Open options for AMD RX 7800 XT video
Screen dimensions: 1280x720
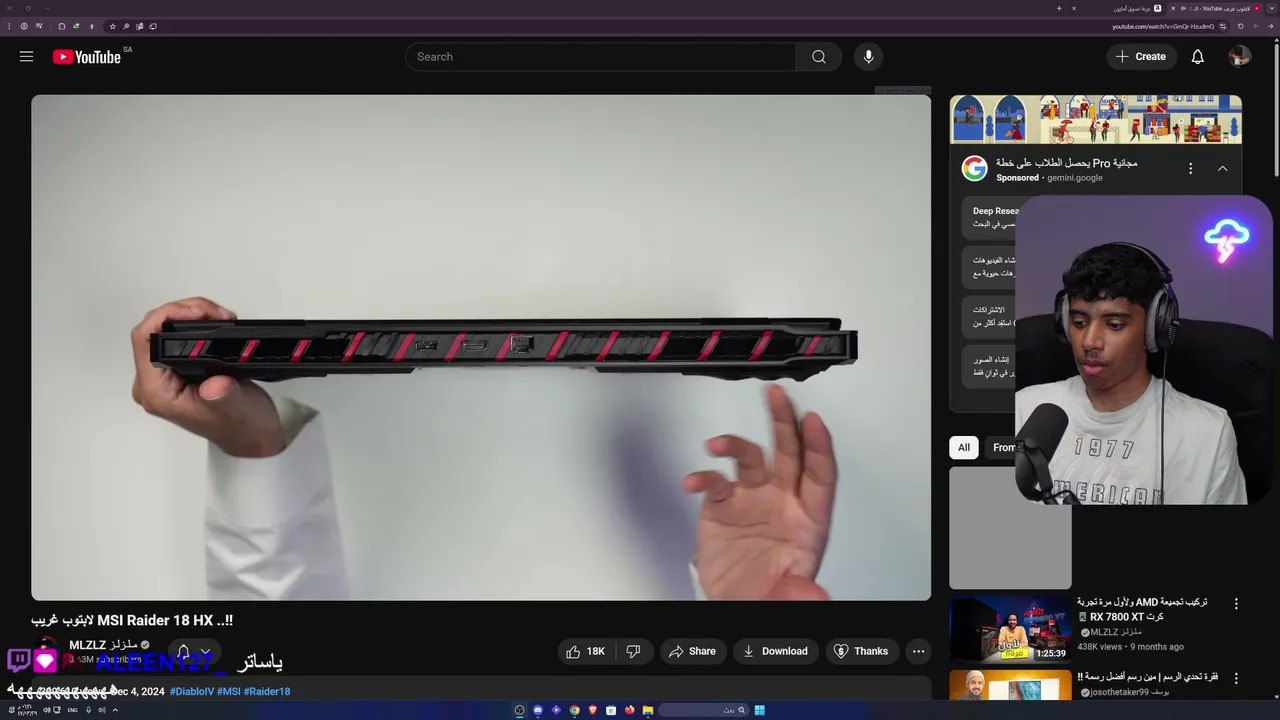(x=1236, y=604)
